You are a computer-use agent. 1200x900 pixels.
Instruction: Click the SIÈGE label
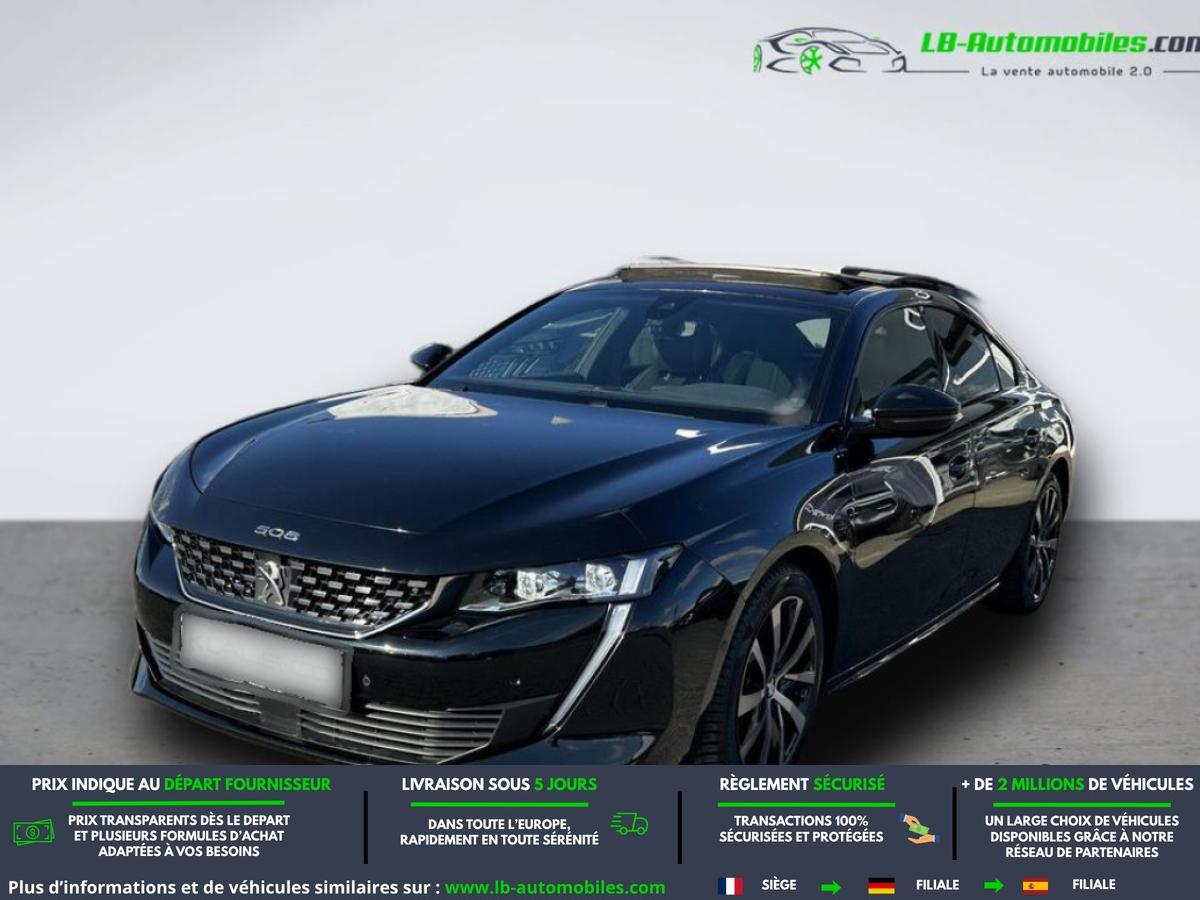click(779, 885)
